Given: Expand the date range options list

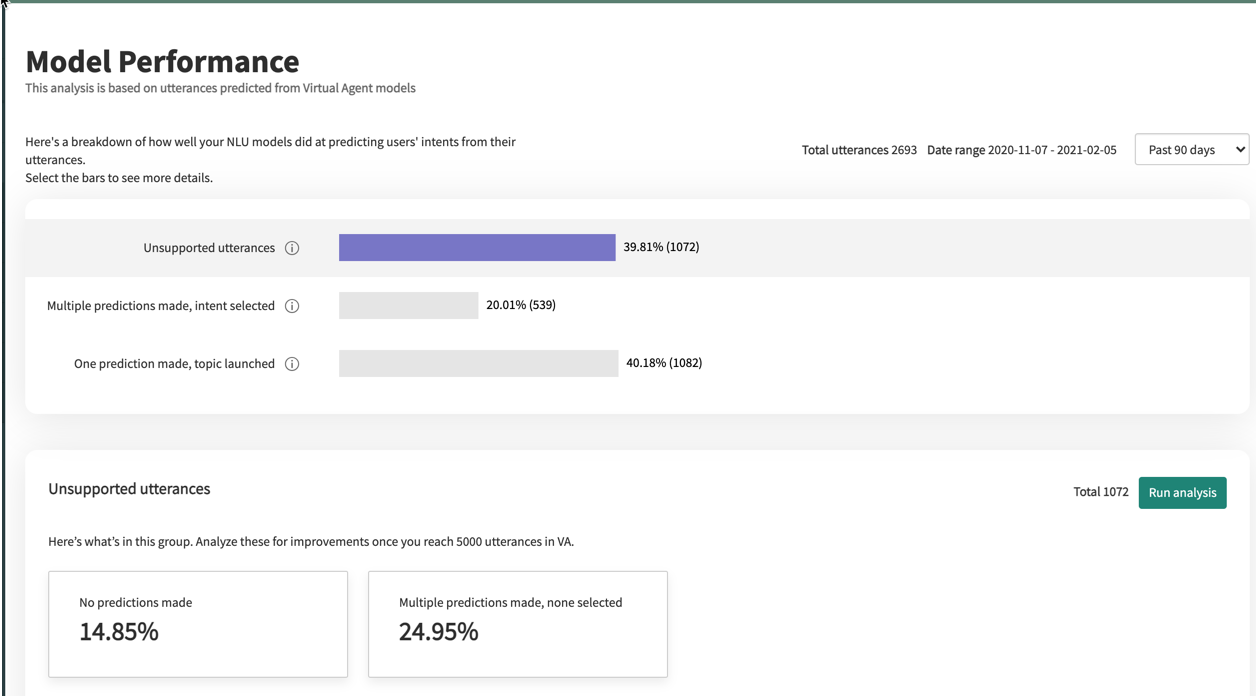Looking at the screenshot, I should pos(1191,149).
